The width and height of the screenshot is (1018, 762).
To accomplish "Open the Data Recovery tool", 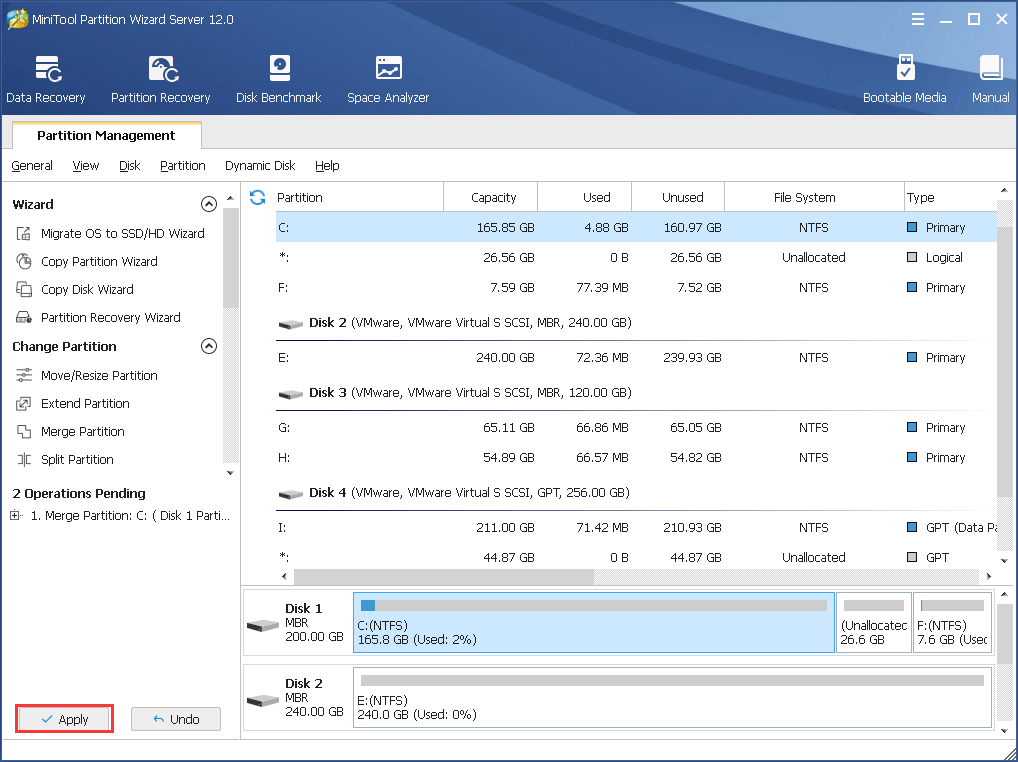I will point(45,79).
